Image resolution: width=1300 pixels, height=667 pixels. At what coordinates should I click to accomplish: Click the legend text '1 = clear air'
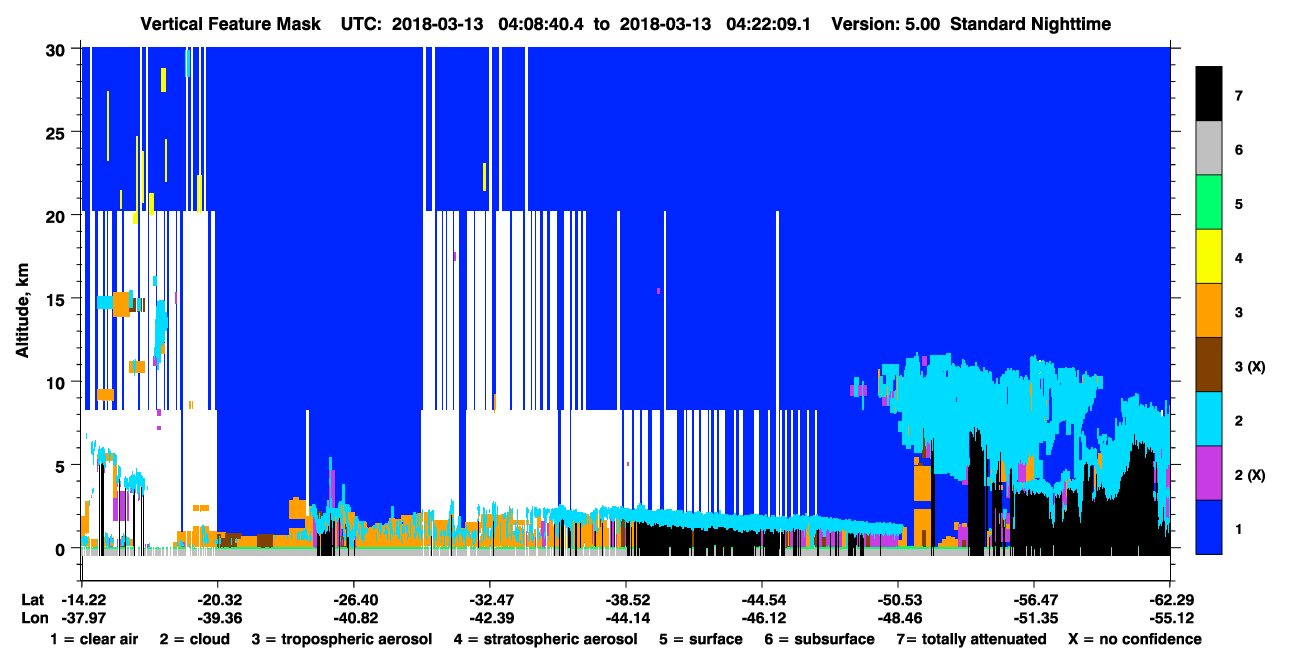[x=94, y=639]
